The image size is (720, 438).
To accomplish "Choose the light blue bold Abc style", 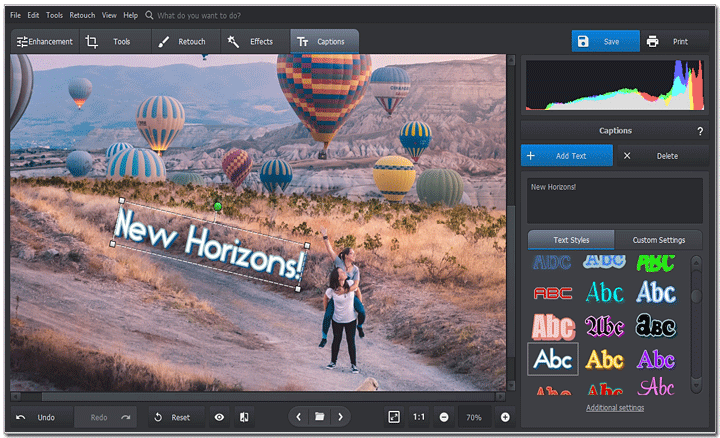I will click(656, 292).
